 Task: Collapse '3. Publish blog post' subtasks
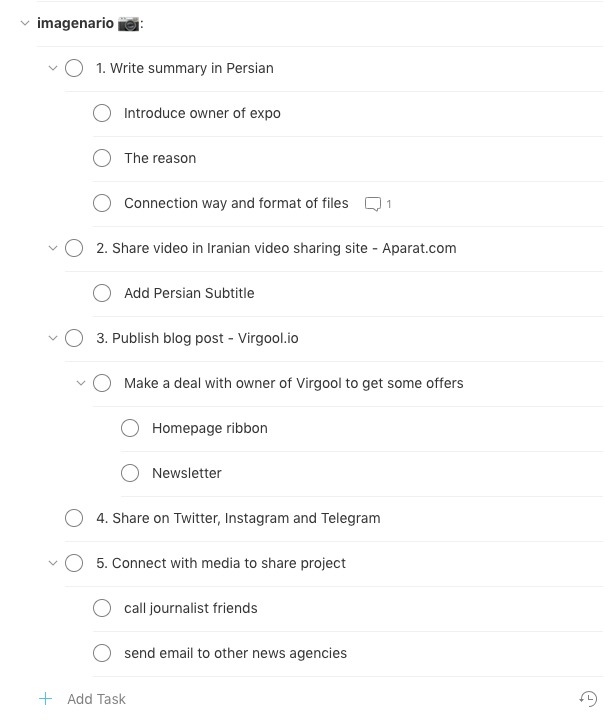pos(53,338)
